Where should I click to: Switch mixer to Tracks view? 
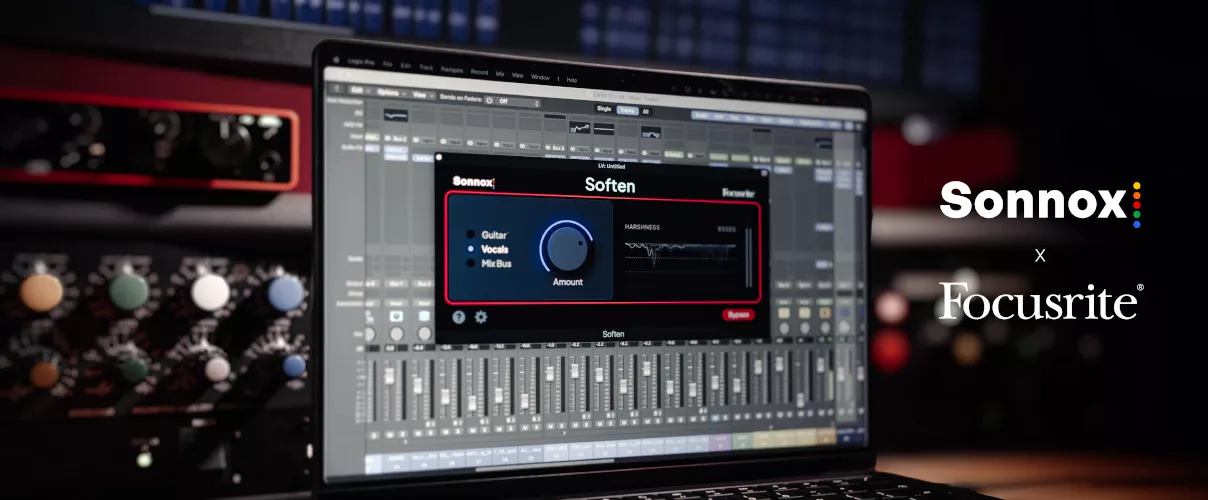coord(627,110)
